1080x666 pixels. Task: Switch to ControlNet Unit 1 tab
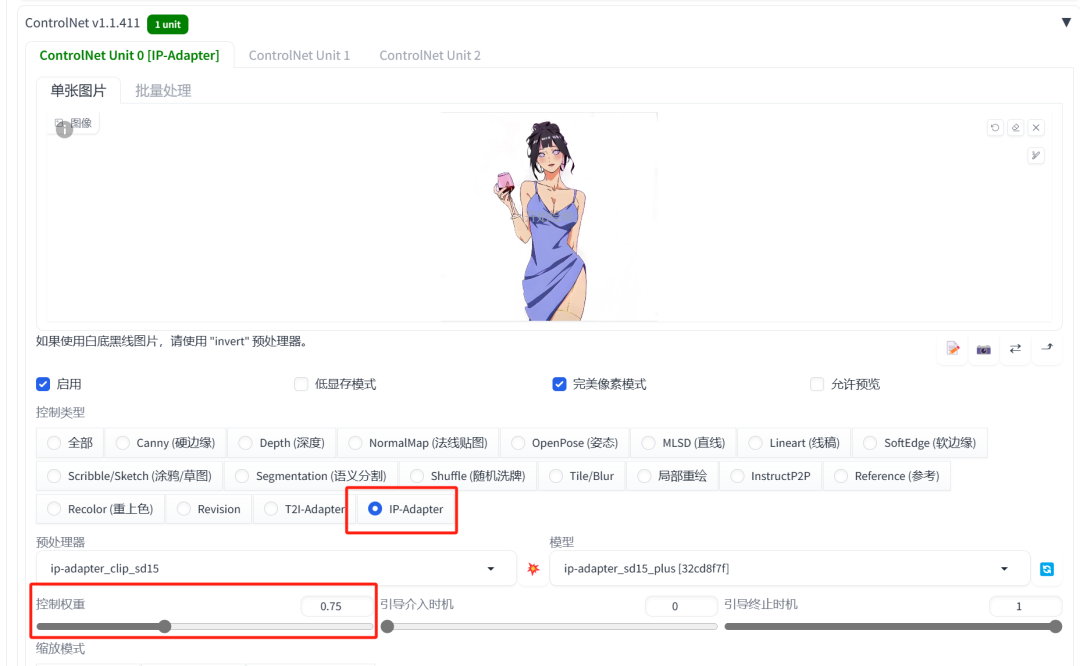299,55
